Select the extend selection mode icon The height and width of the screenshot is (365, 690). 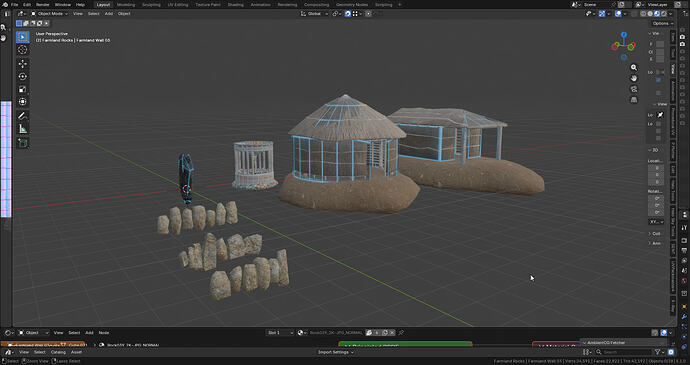26,23
